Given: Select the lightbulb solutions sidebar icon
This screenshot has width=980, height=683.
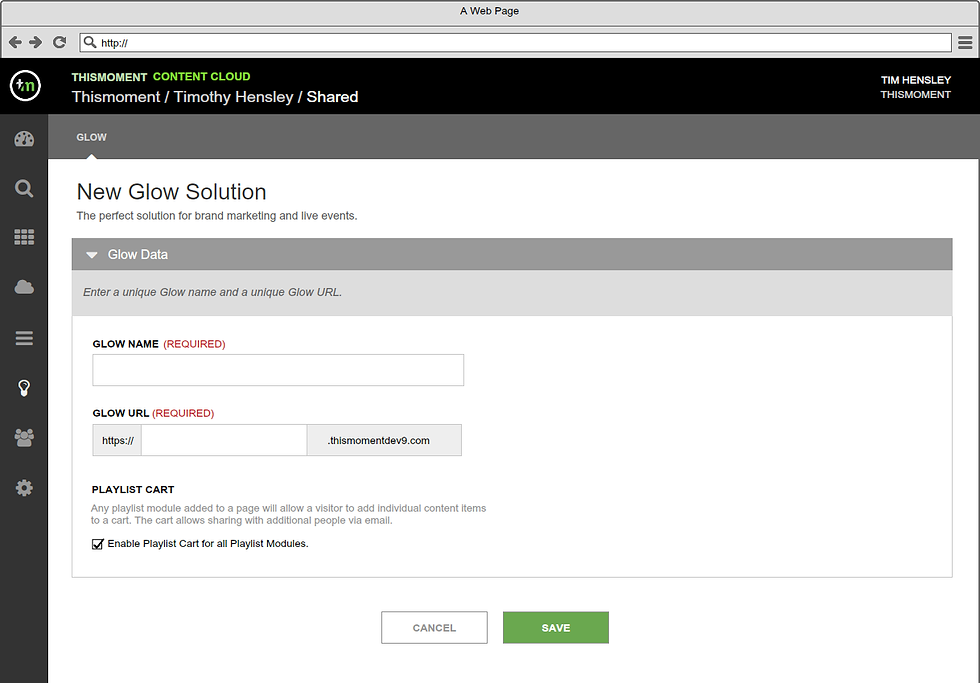Looking at the screenshot, I should [x=24, y=388].
